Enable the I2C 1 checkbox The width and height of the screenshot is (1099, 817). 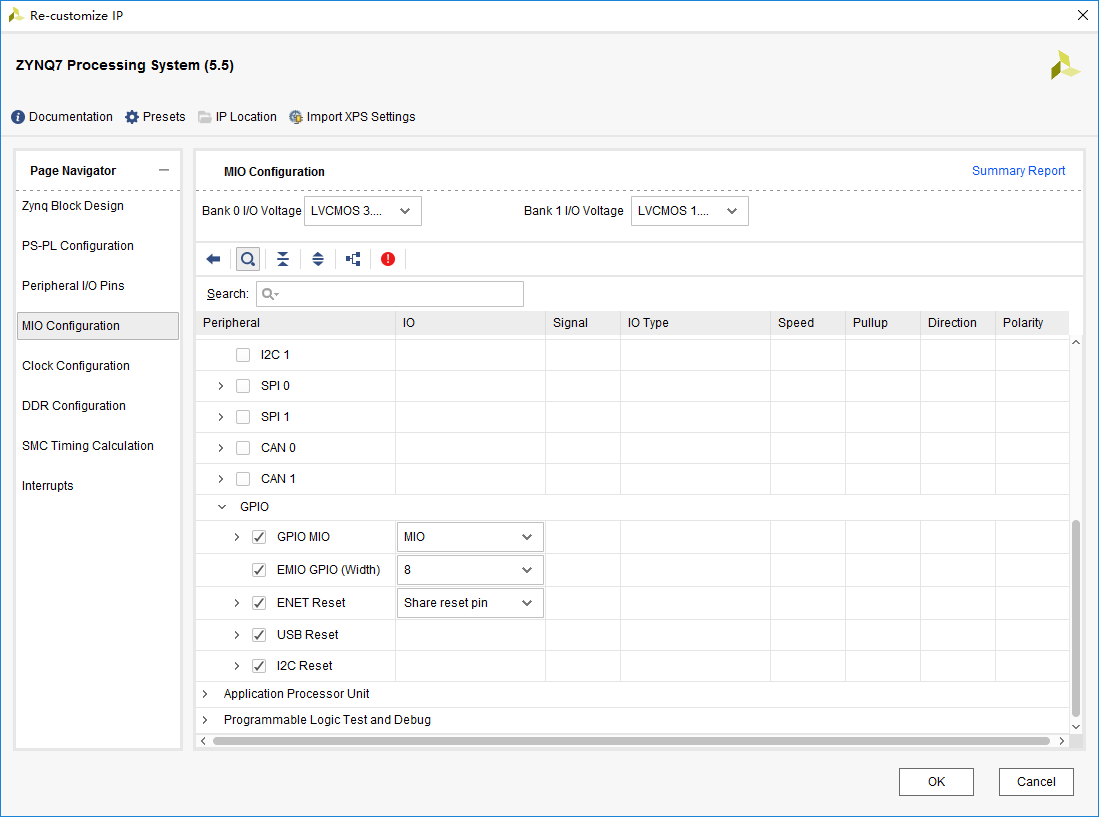pyautogui.click(x=243, y=355)
